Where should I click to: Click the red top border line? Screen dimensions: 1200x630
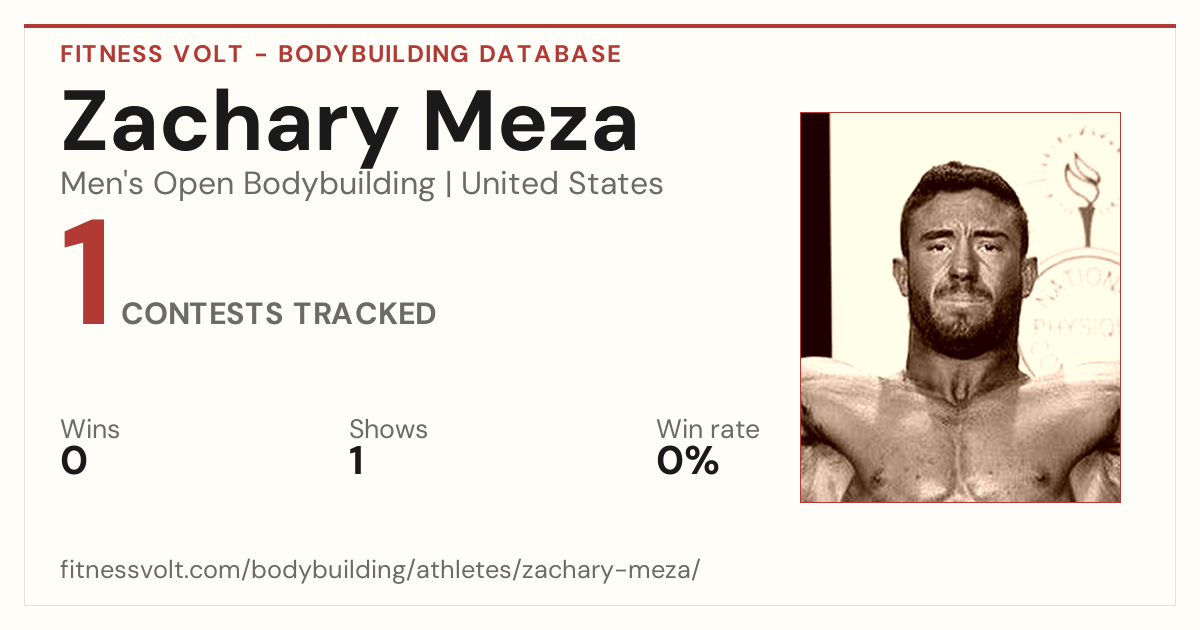pos(600,26)
